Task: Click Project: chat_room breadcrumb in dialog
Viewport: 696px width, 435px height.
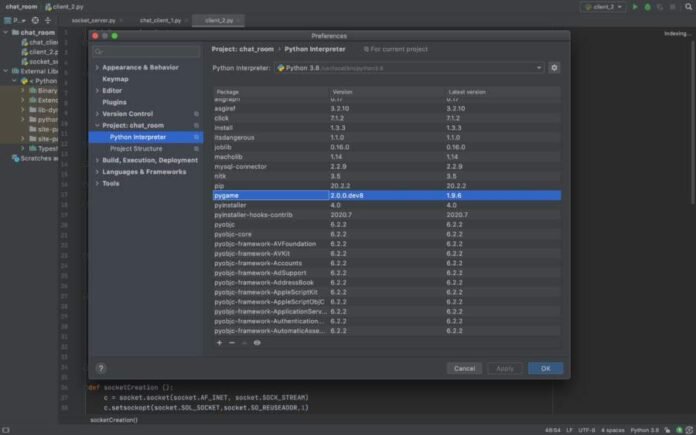Action: [242, 49]
